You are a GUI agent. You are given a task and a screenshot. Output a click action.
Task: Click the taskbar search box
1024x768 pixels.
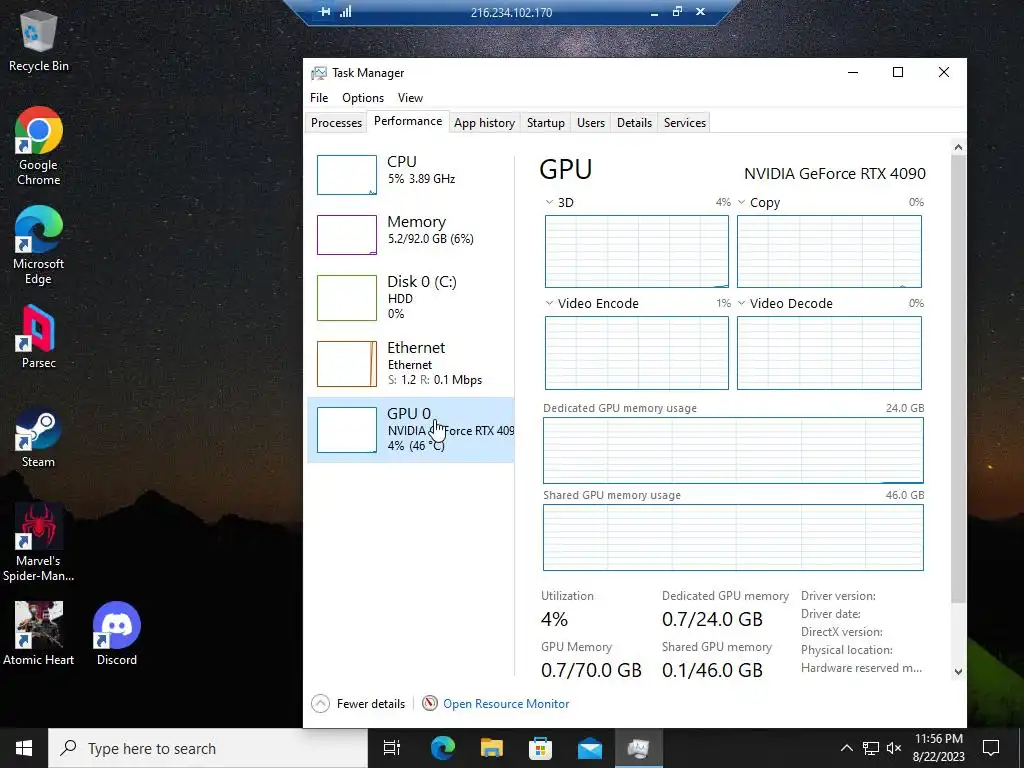click(208, 748)
